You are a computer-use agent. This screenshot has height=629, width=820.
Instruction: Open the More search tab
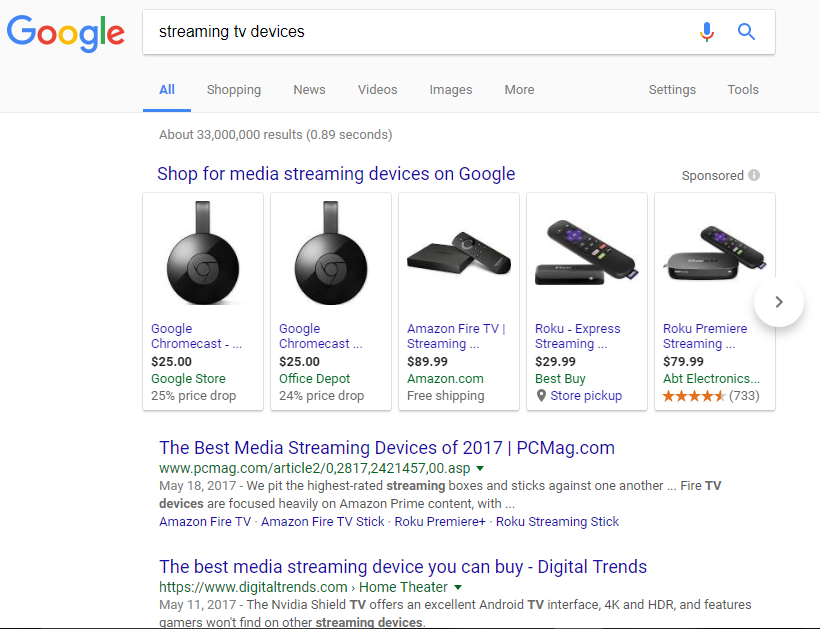(519, 89)
